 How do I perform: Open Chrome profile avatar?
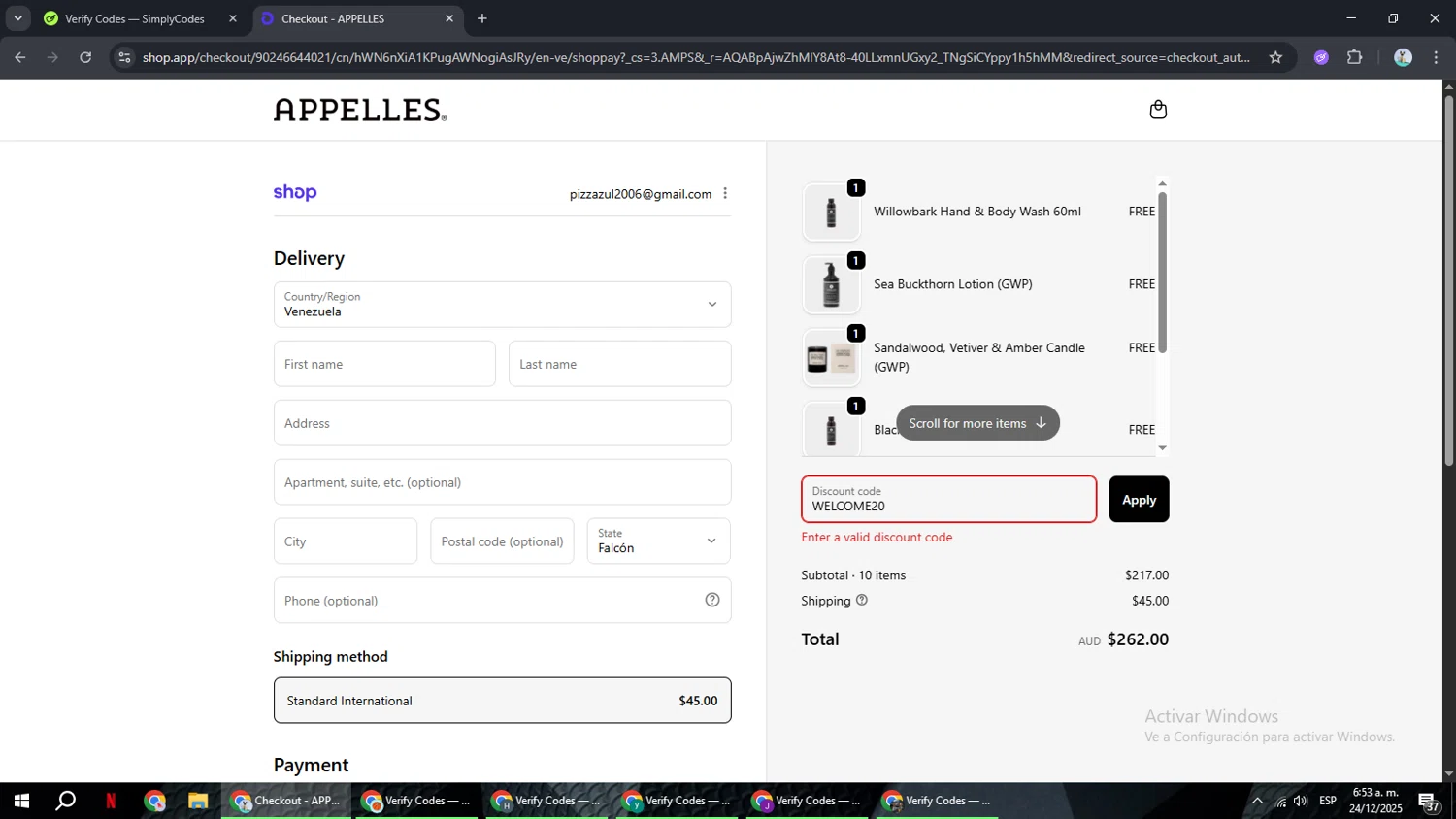coord(1403,57)
